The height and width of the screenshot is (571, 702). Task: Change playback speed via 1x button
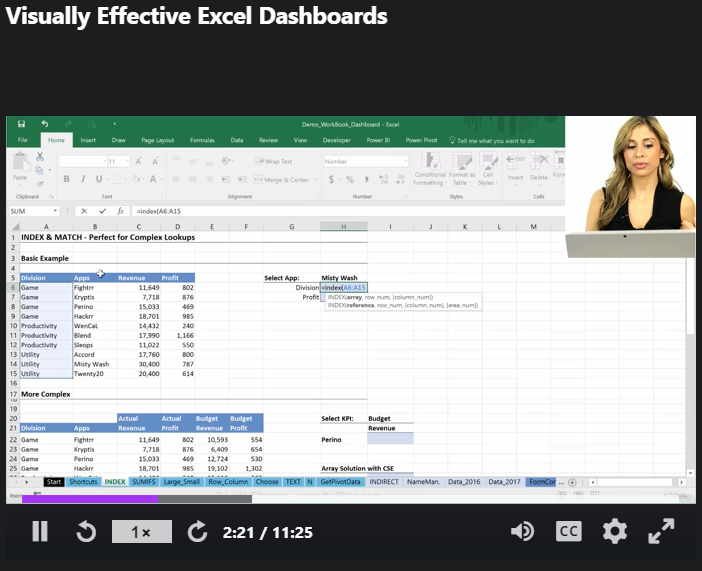(141, 532)
